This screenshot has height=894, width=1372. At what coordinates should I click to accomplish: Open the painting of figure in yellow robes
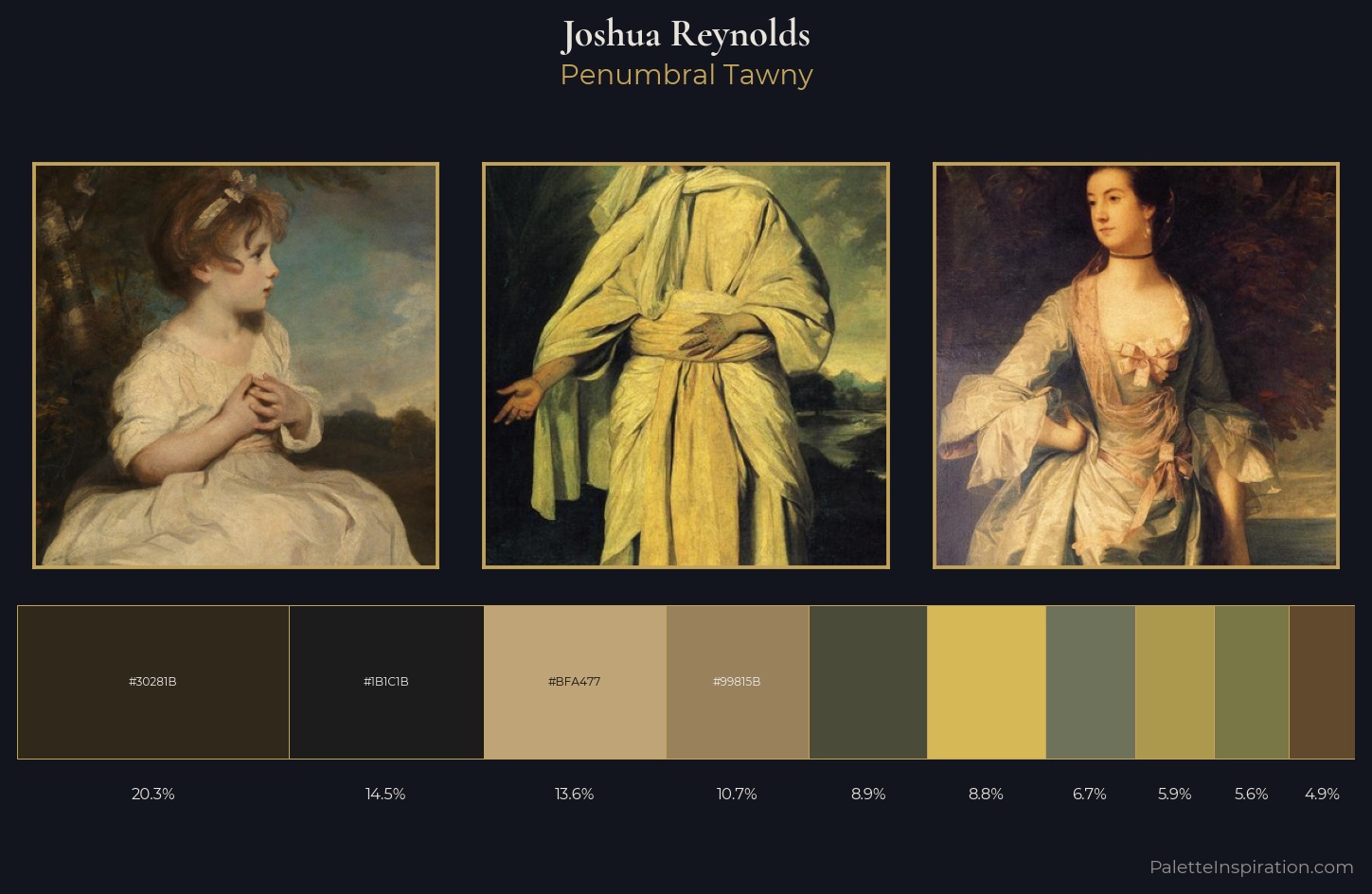click(x=686, y=366)
